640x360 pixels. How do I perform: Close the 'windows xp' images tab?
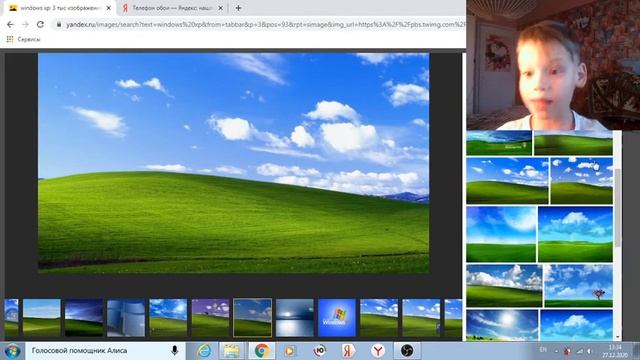109,8
